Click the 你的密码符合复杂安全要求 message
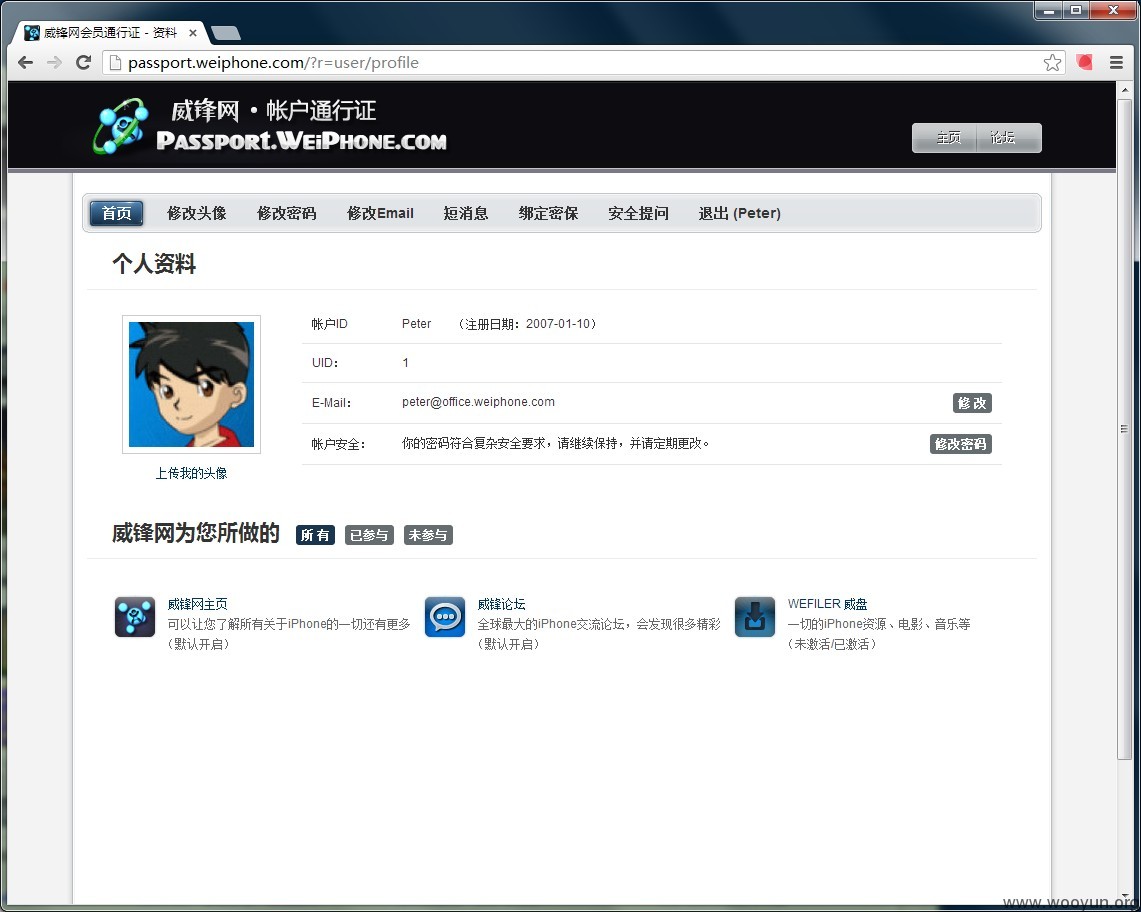 tap(555, 443)
